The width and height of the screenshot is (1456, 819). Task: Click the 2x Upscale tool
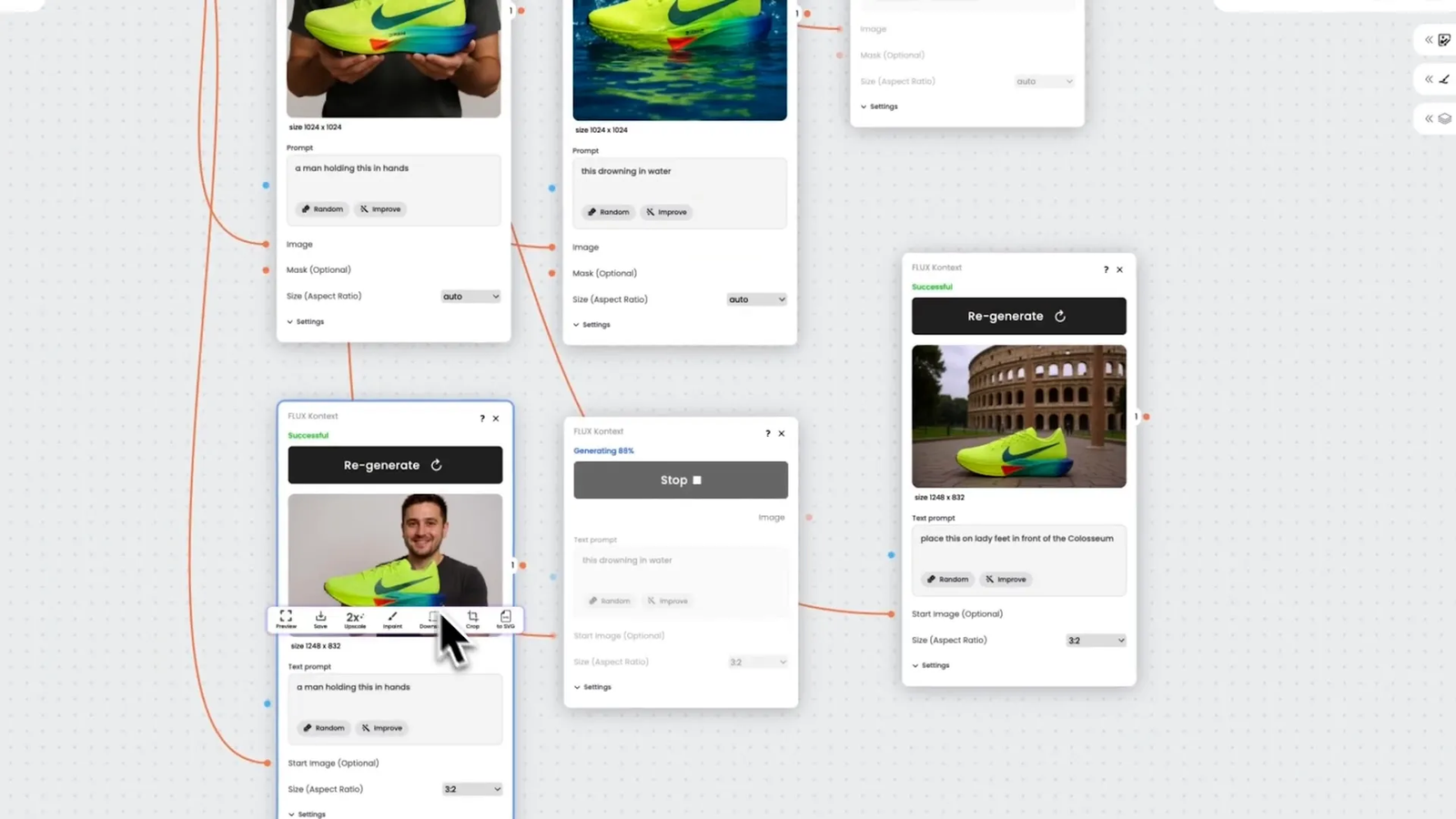(355, 620)
